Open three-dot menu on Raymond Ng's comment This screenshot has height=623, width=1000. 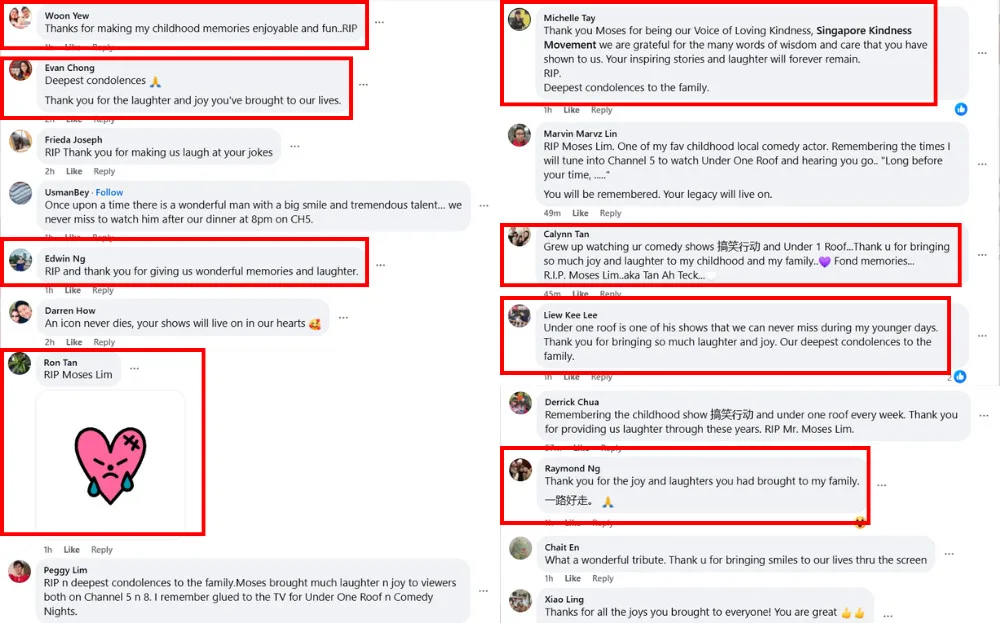[881, 485]
